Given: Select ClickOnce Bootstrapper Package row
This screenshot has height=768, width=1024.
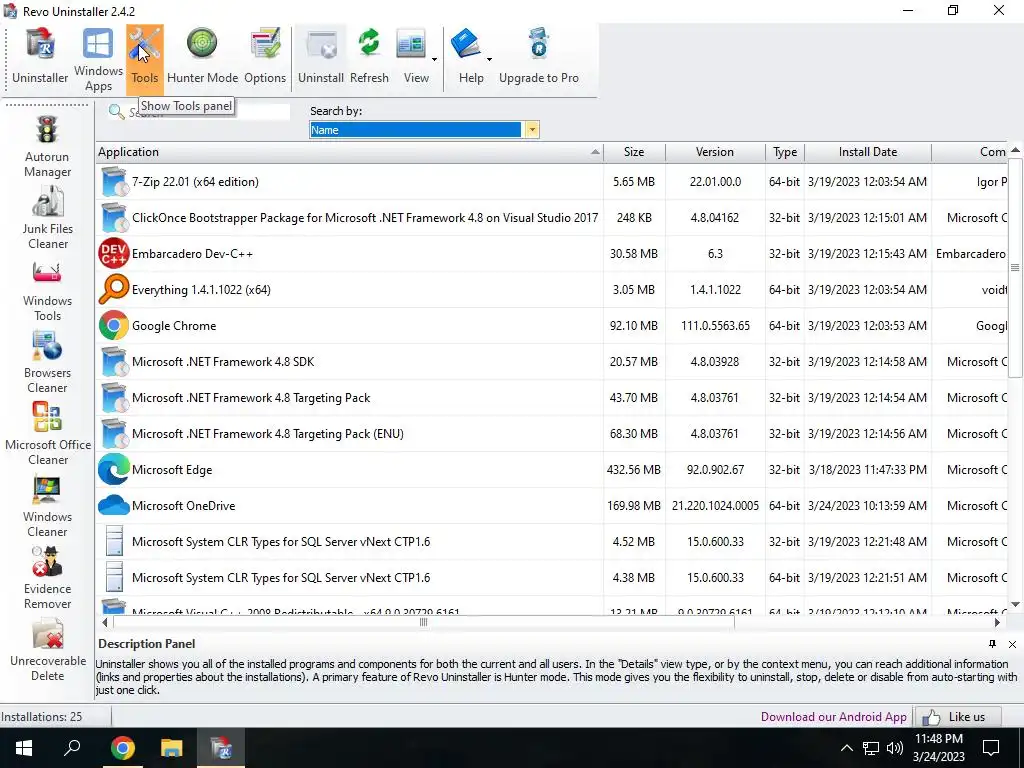Looking at the screenshot, I should click(x=552, y=217).
